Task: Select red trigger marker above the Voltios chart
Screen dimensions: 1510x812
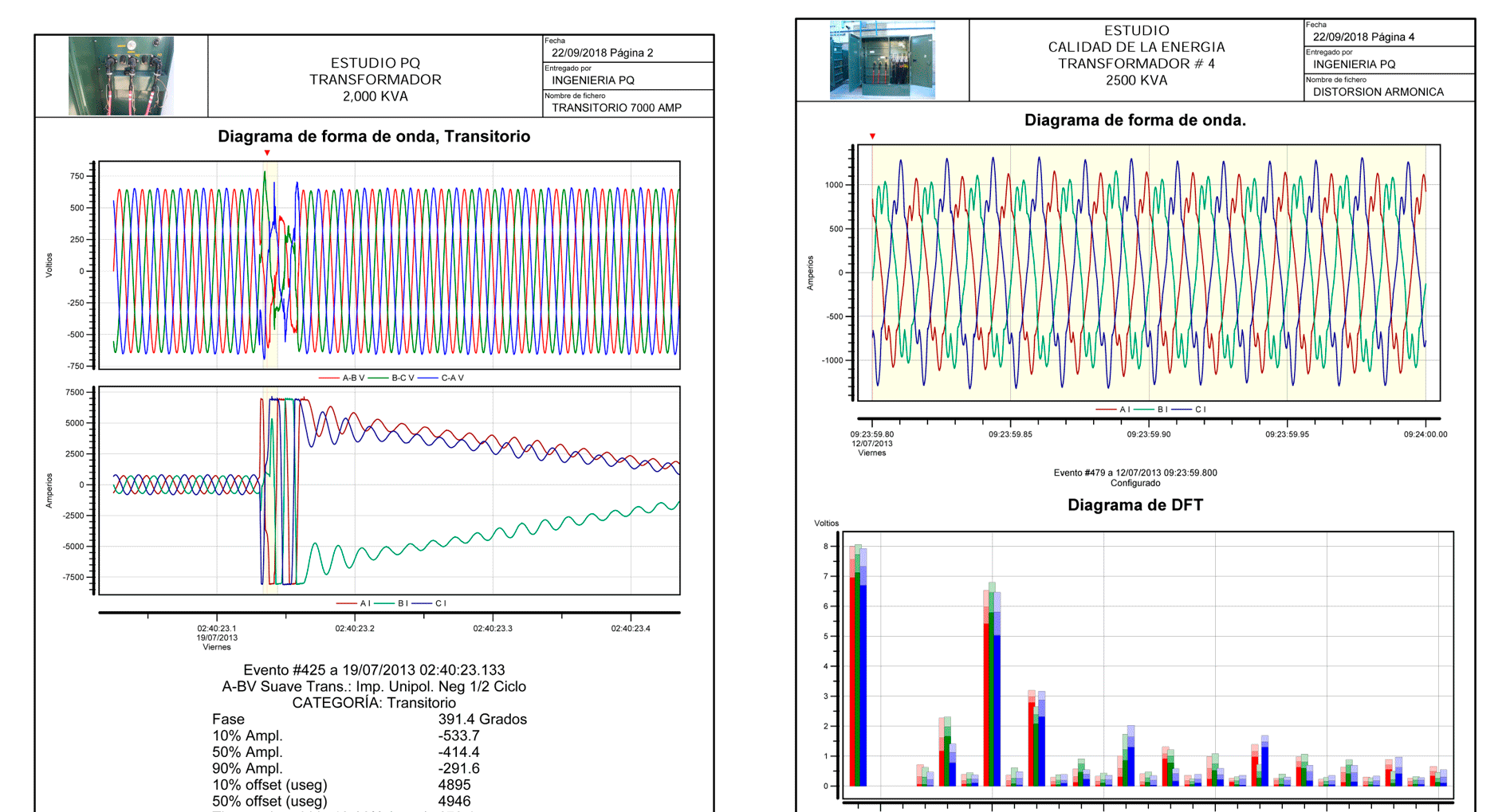Action: point(267,153)
